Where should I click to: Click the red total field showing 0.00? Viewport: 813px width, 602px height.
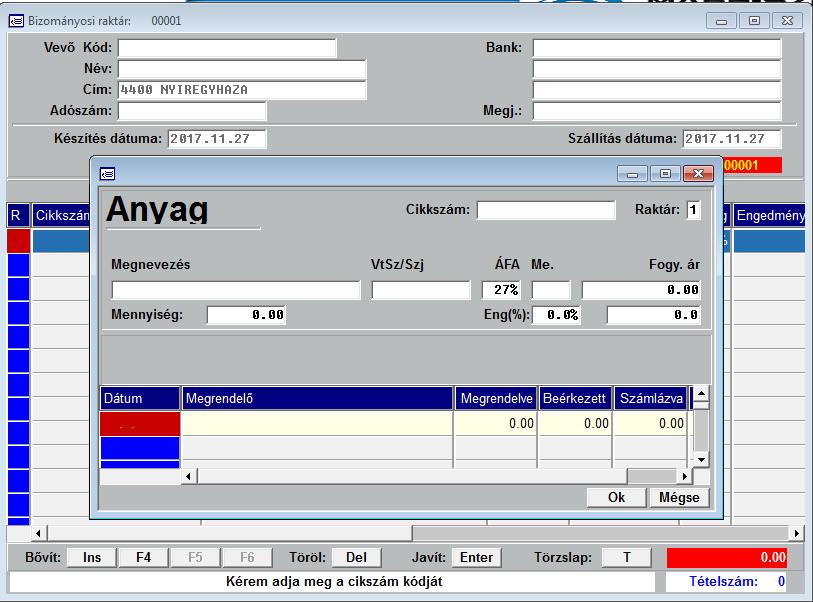(x=727, y=557)
